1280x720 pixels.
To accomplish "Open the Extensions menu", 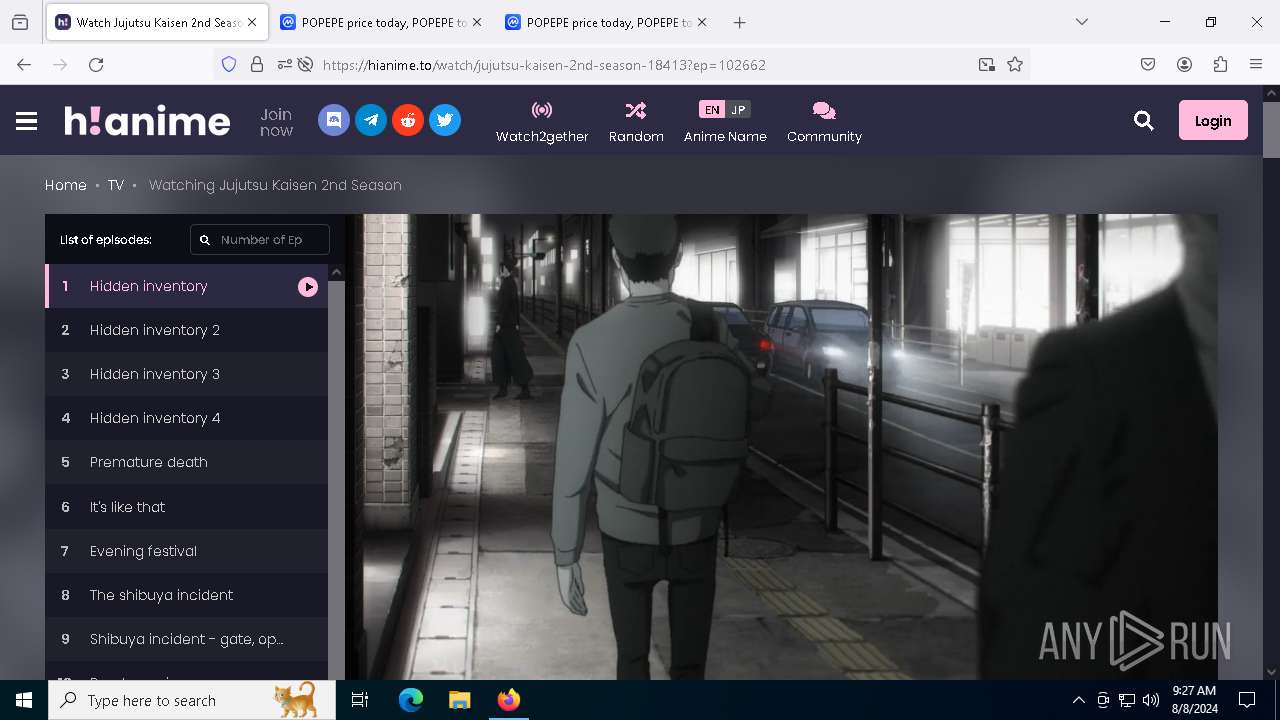I will pyautogui.click(x=1220, y=64).
